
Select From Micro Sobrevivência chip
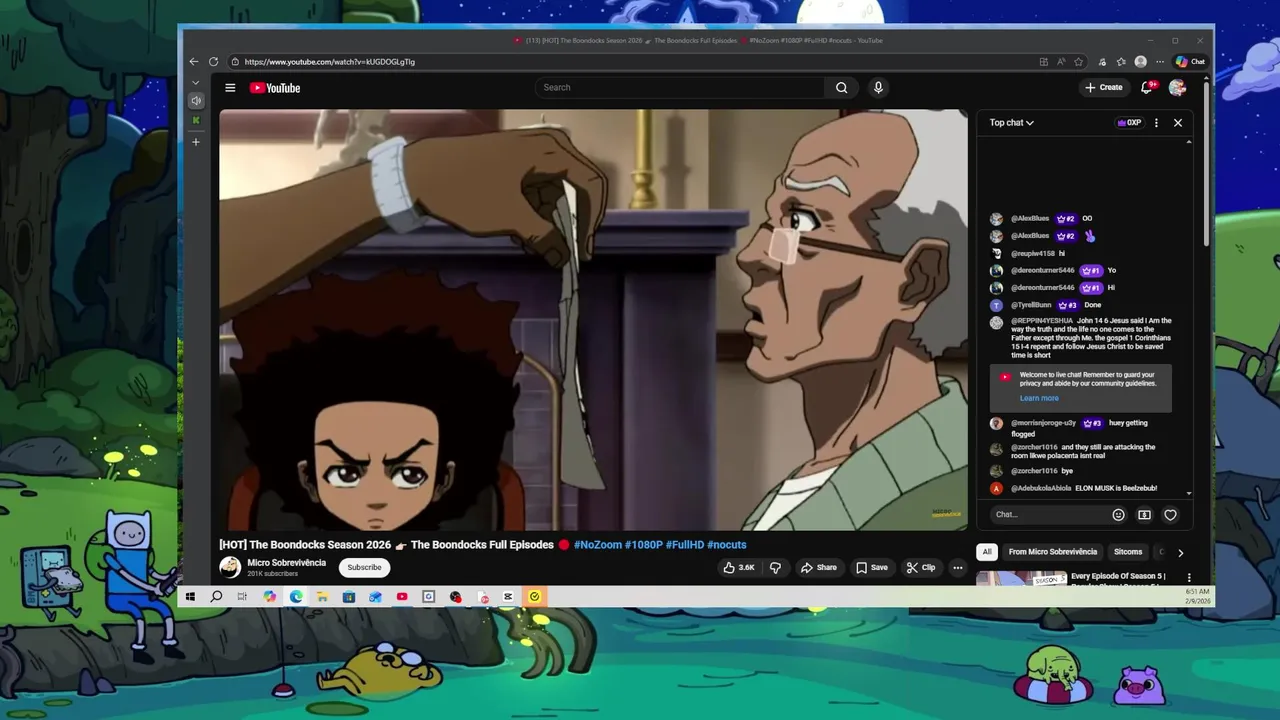(x=1053, y=552)
